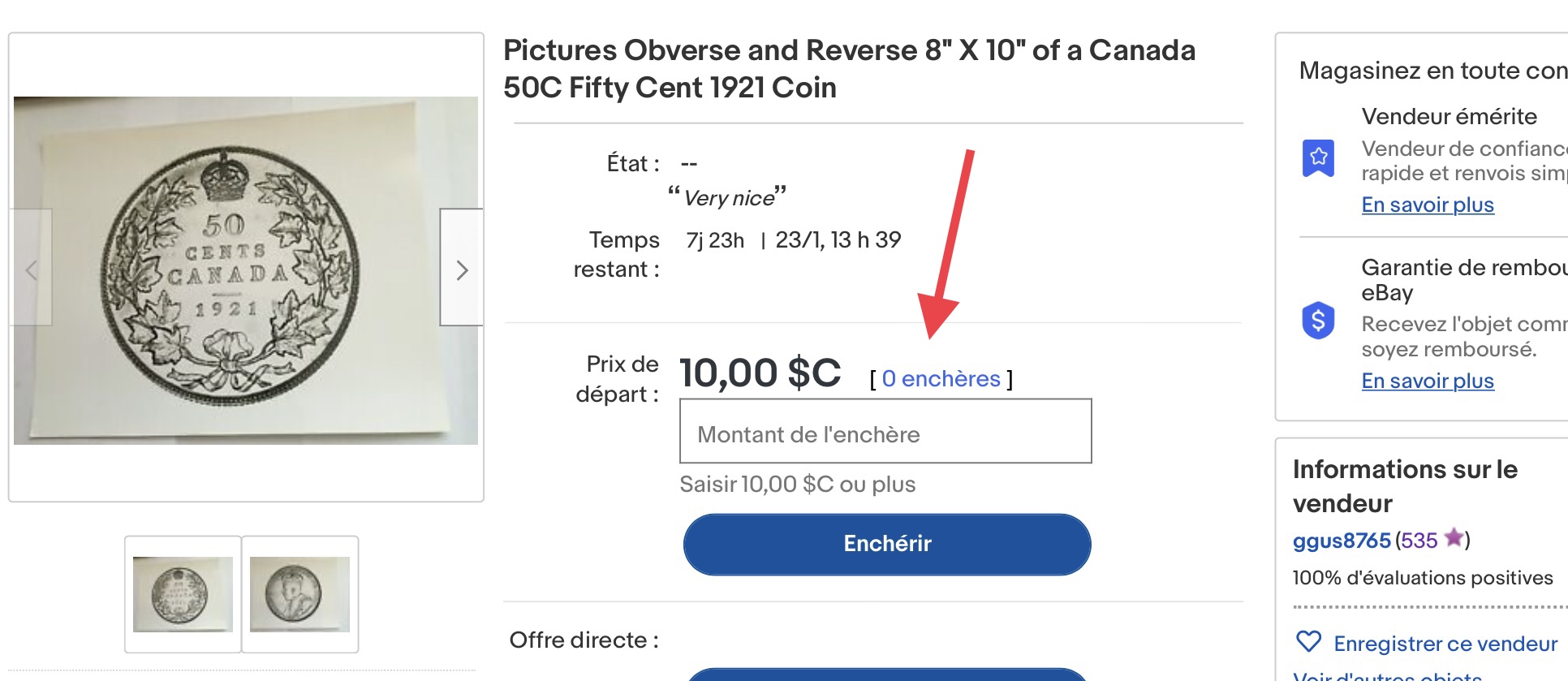Open En savoir plus under Garantie eBay
The image size is (1568, 681).
[x=1427, y=381]
